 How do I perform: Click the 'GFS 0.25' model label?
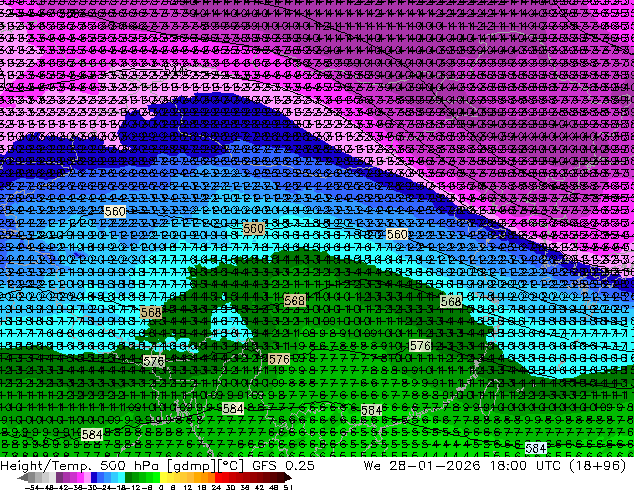(x=283, y=465)
